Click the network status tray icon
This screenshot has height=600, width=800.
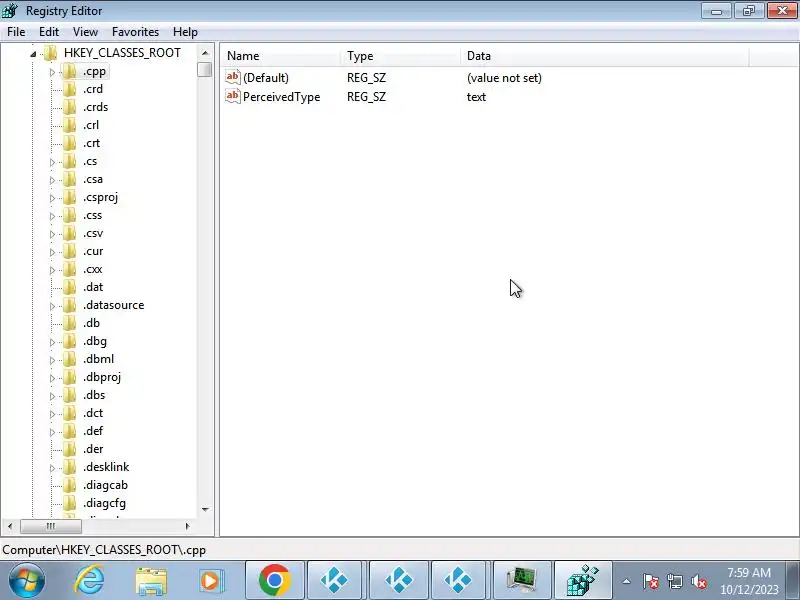674,581
